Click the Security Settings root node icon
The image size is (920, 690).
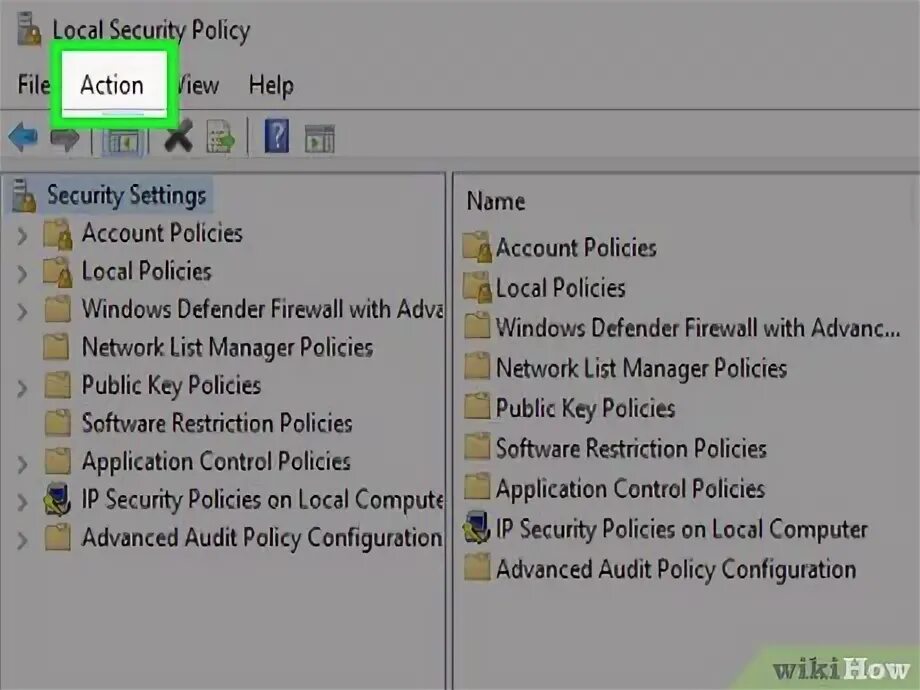[x=24, y=195]
